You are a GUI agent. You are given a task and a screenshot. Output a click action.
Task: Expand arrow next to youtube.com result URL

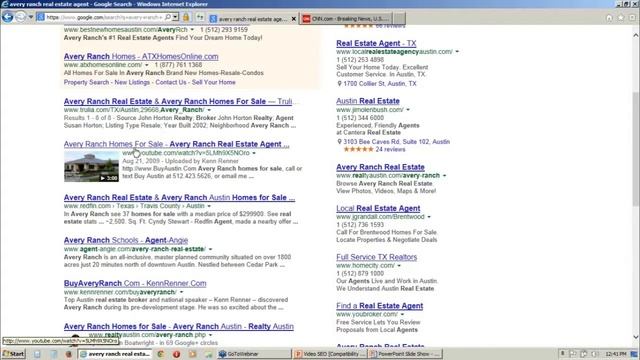(x=254, y=153)
